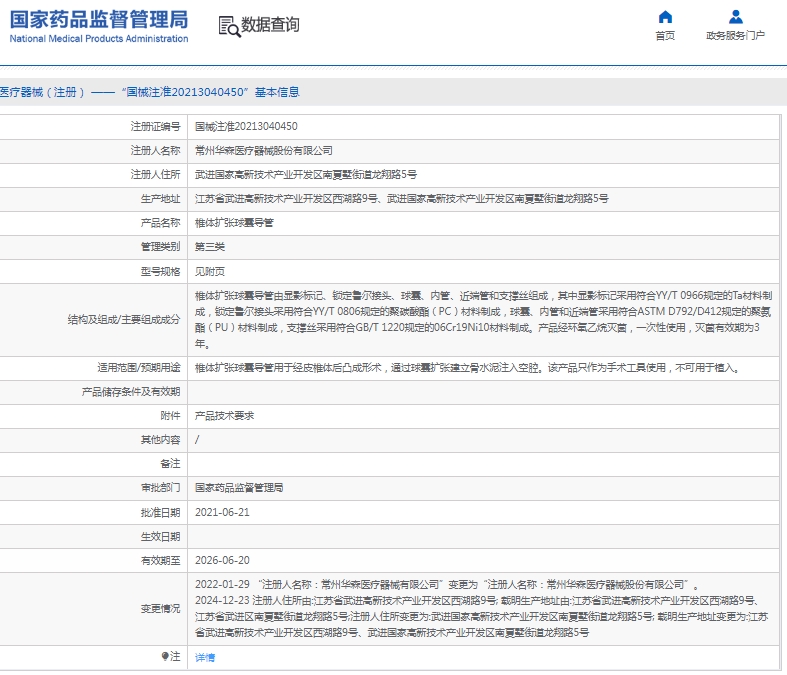Select registration number value 国械注准20213040450
This screenshot has width=787, height=675.
click(x=246, y=126)
